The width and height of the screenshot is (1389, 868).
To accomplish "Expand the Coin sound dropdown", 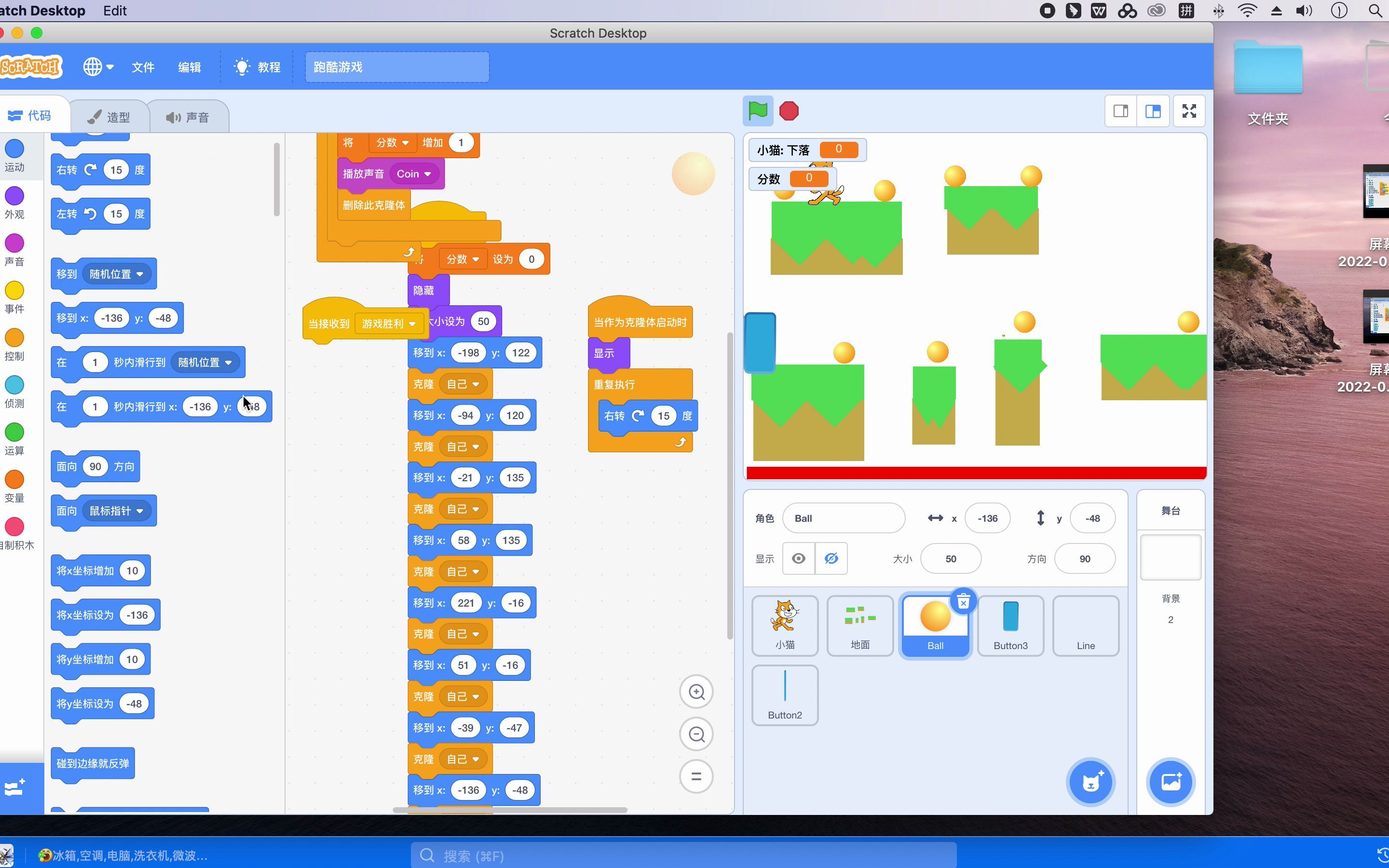I will coord(427,174).
